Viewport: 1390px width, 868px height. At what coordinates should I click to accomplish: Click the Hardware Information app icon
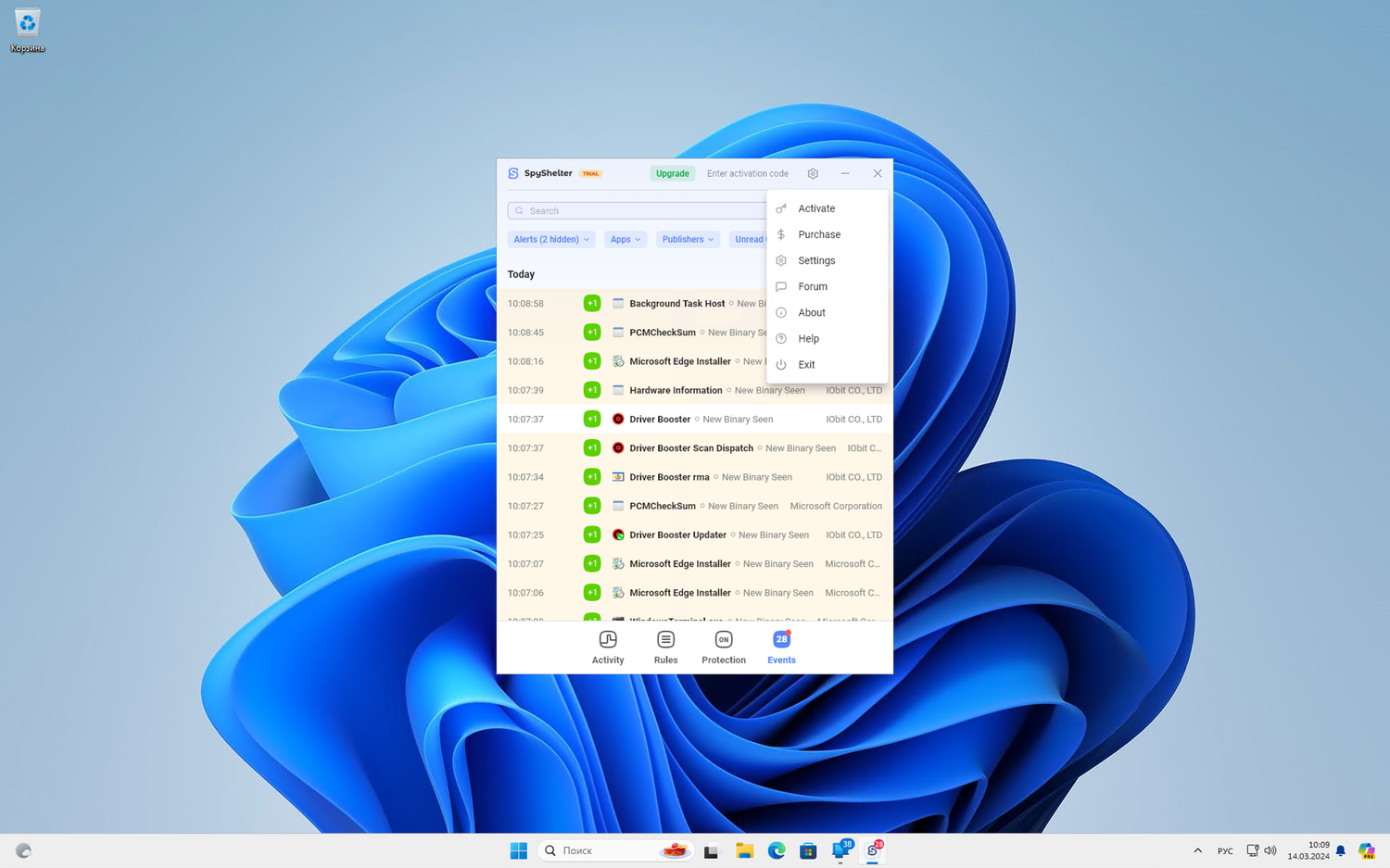(618, 390)
